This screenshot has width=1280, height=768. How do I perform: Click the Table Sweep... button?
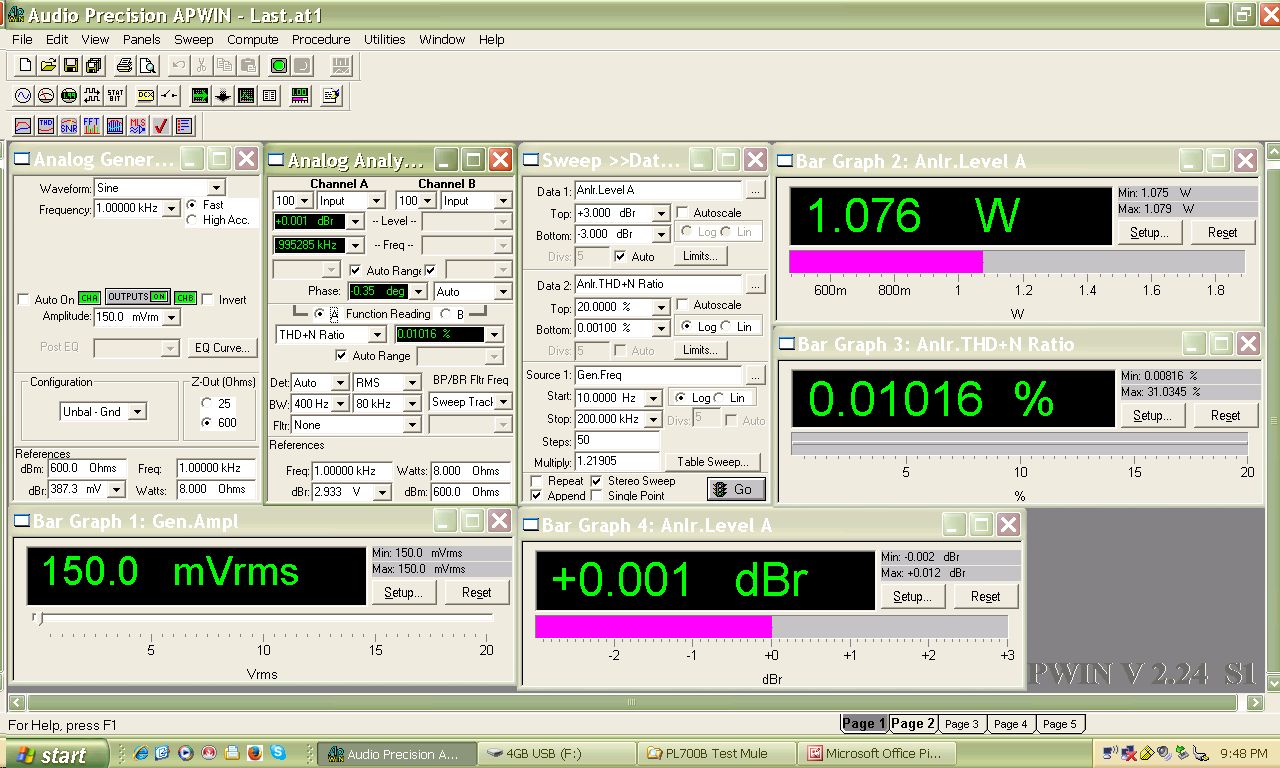713,462
